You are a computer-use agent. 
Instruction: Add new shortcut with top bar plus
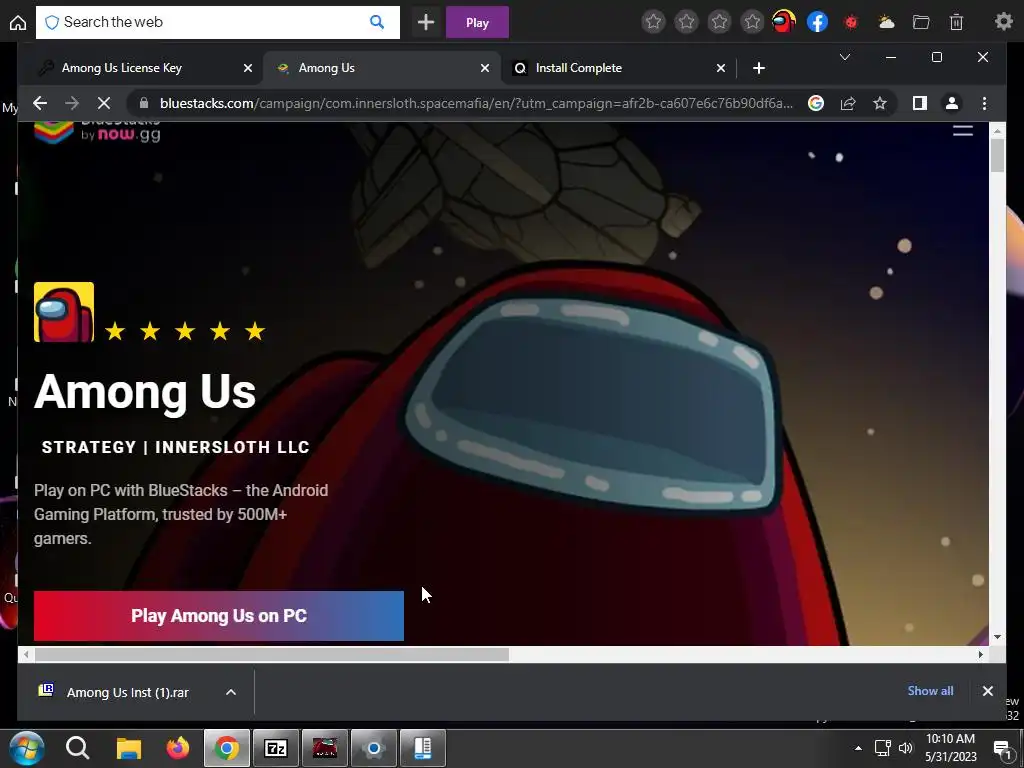426,22
